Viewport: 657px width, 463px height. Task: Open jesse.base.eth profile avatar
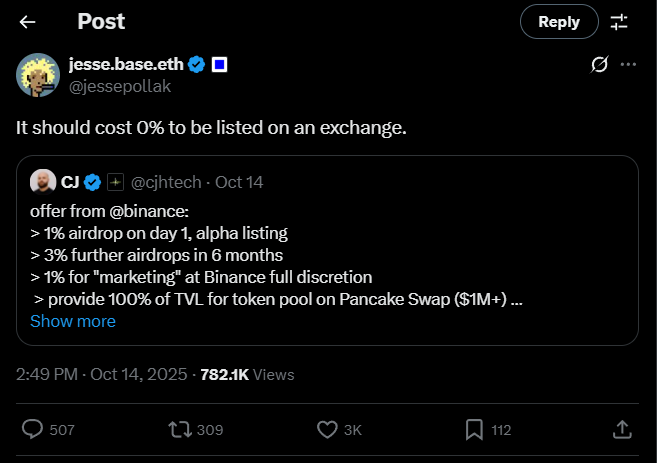[x=38, y=75]
